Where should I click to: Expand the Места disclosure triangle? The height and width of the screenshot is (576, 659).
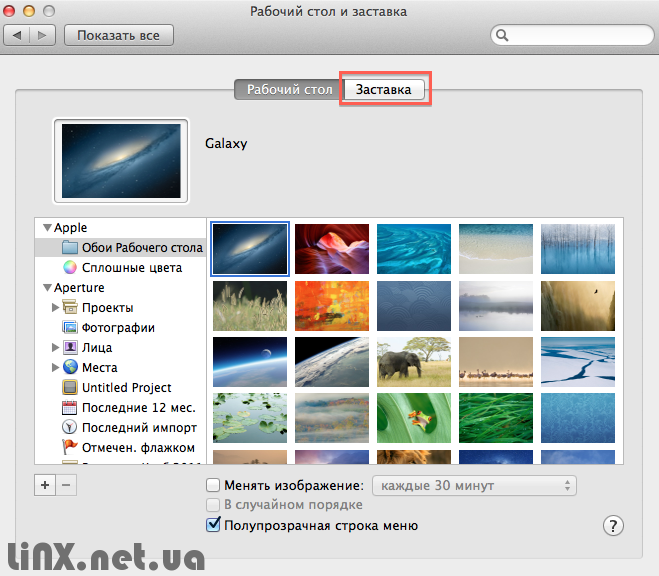click(55, 368)
